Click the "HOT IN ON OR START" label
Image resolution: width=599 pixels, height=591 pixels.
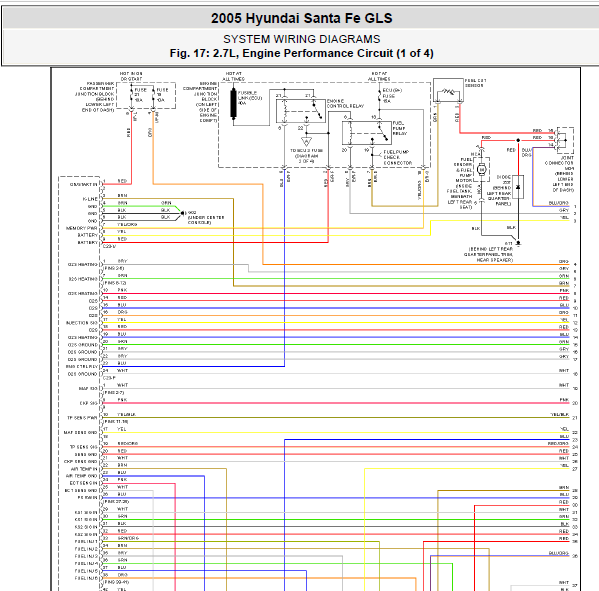(131, 76)
